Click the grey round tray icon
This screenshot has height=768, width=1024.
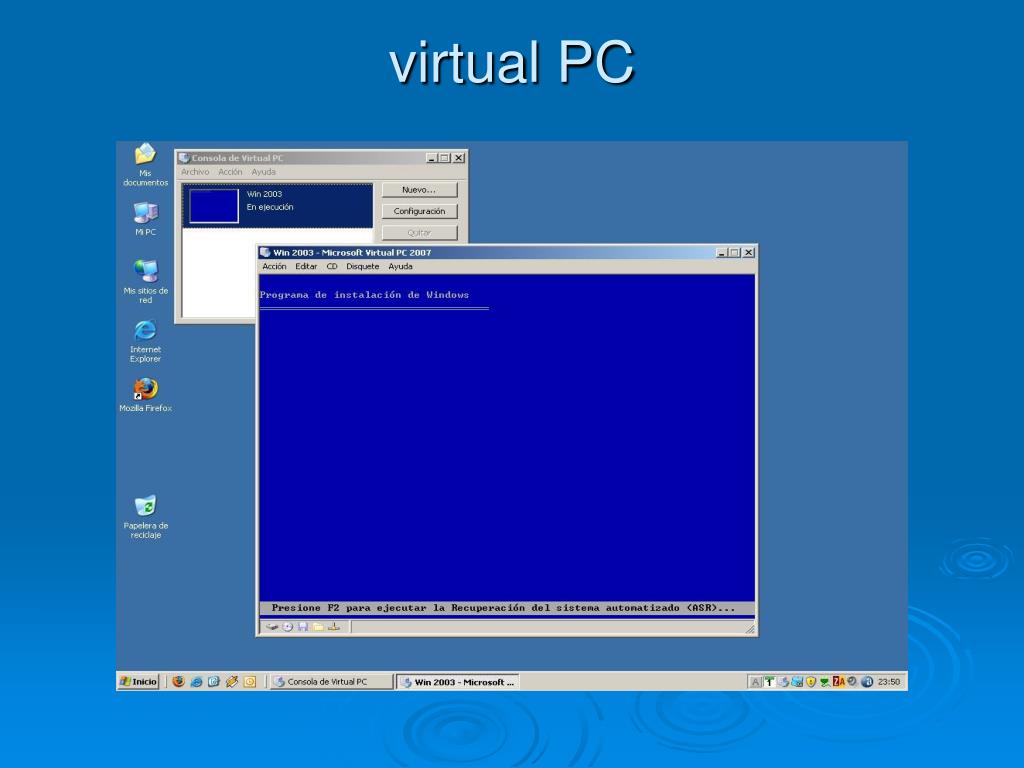point(852,682)
